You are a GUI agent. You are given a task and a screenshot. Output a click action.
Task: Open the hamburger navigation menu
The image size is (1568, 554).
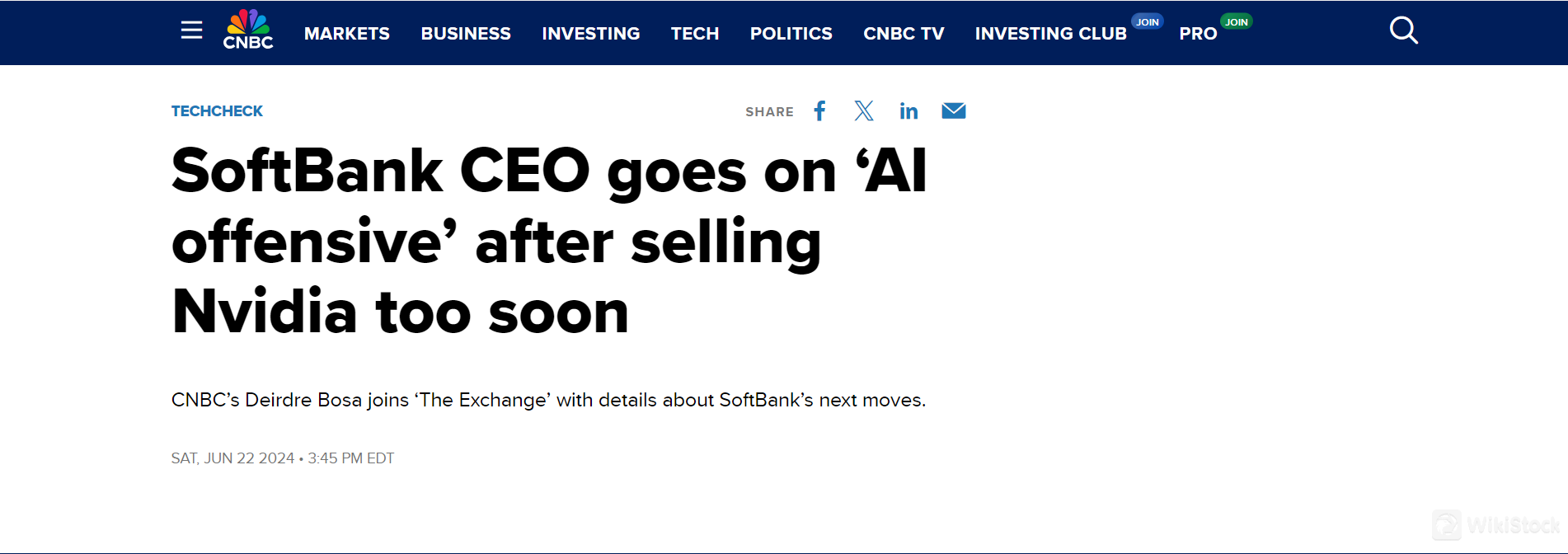[191, 31]
